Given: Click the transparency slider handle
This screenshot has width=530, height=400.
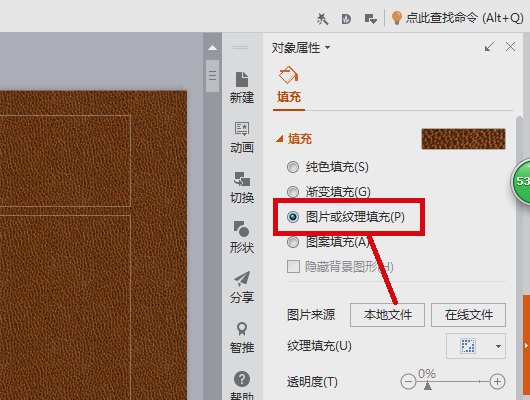Looking at the screenshot, I should click(x=428, y=385).
